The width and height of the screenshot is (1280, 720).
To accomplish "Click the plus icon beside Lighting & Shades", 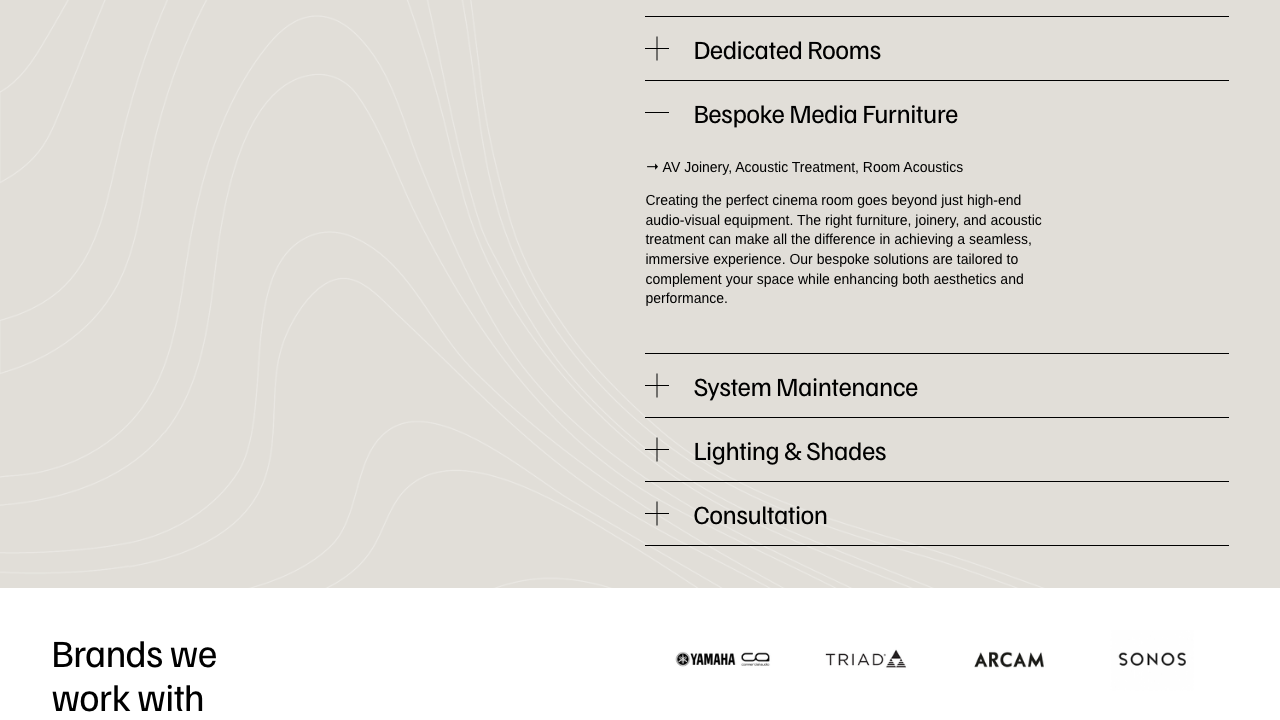I will click(657, 449).
